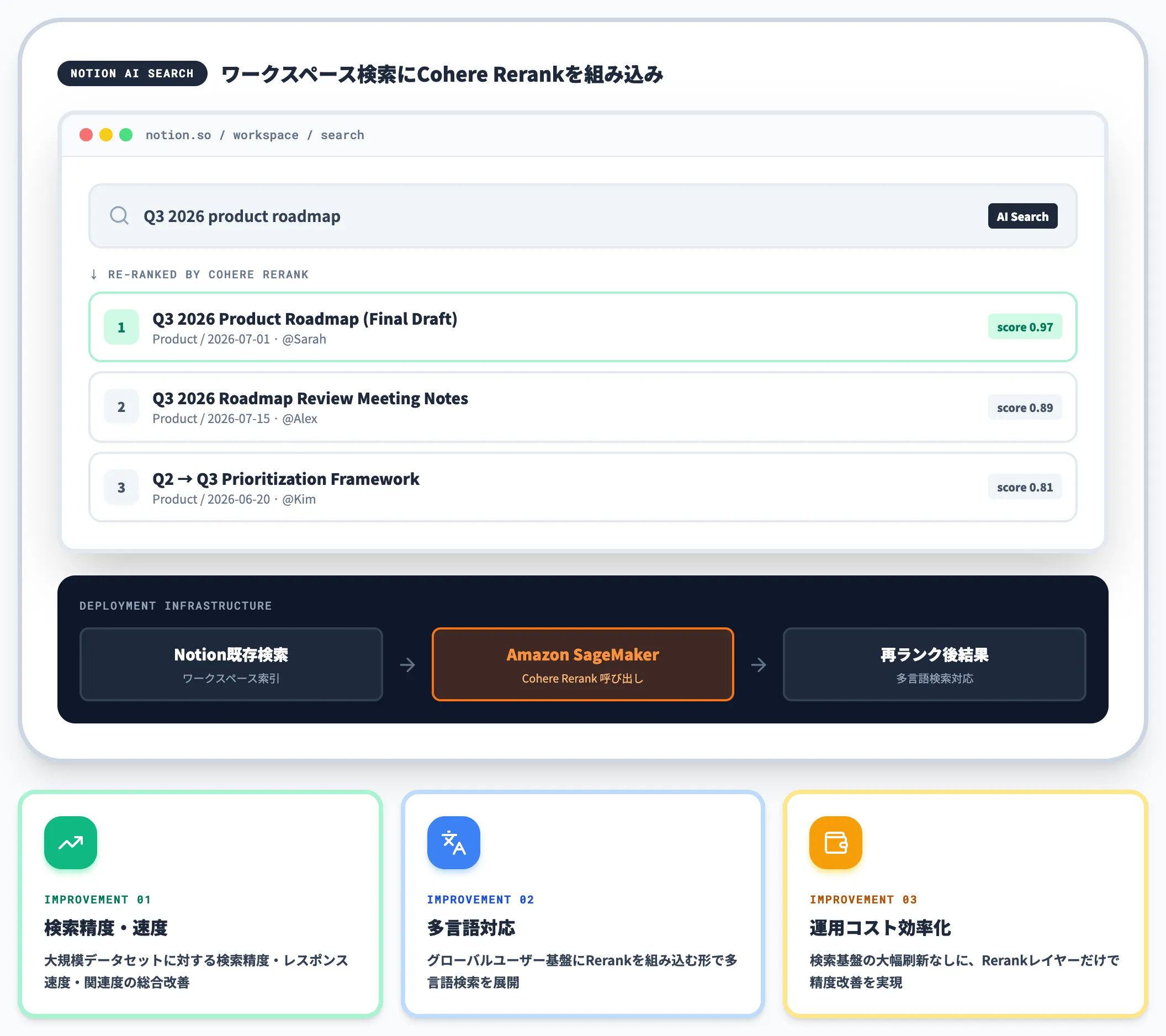The image size is (1166, 1036).
Task: Click the Product / 2026-07-01 · @Sarah metadata
Action: point(240,340)
